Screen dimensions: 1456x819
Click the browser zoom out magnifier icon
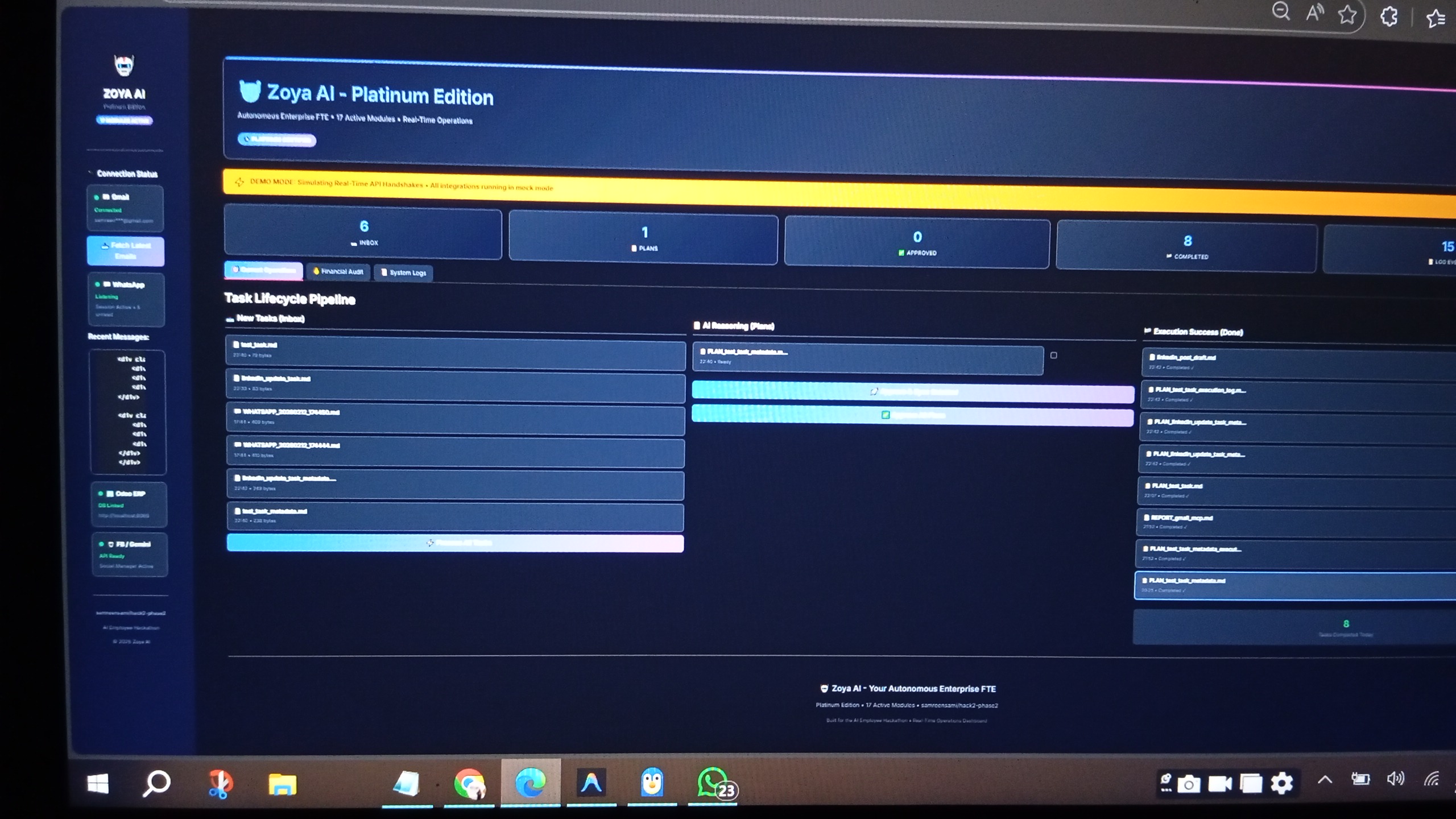tap(1280, 11)
